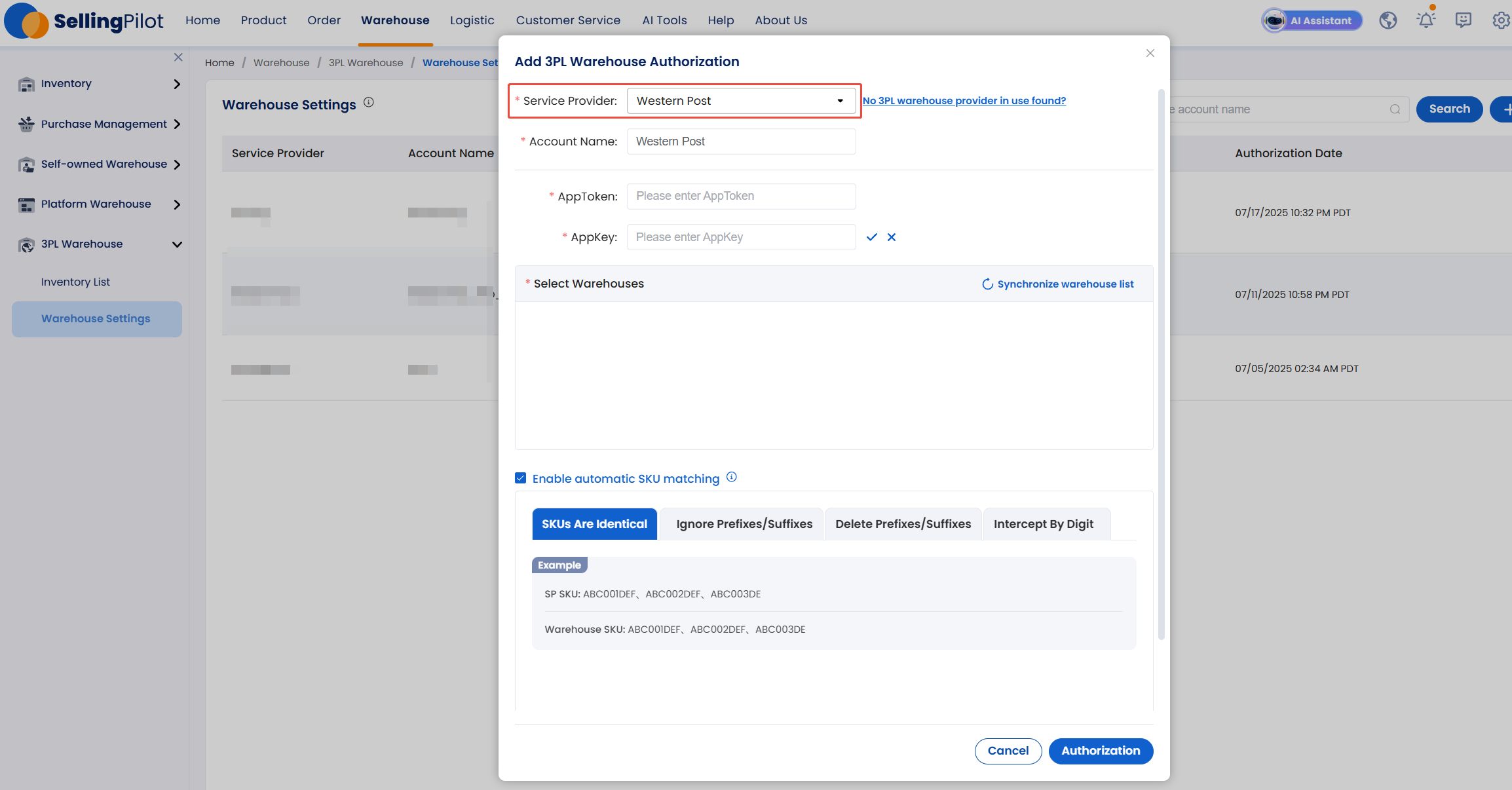Expand the Inventory menu chevron

pyautogui.click(x=177, y=84)
